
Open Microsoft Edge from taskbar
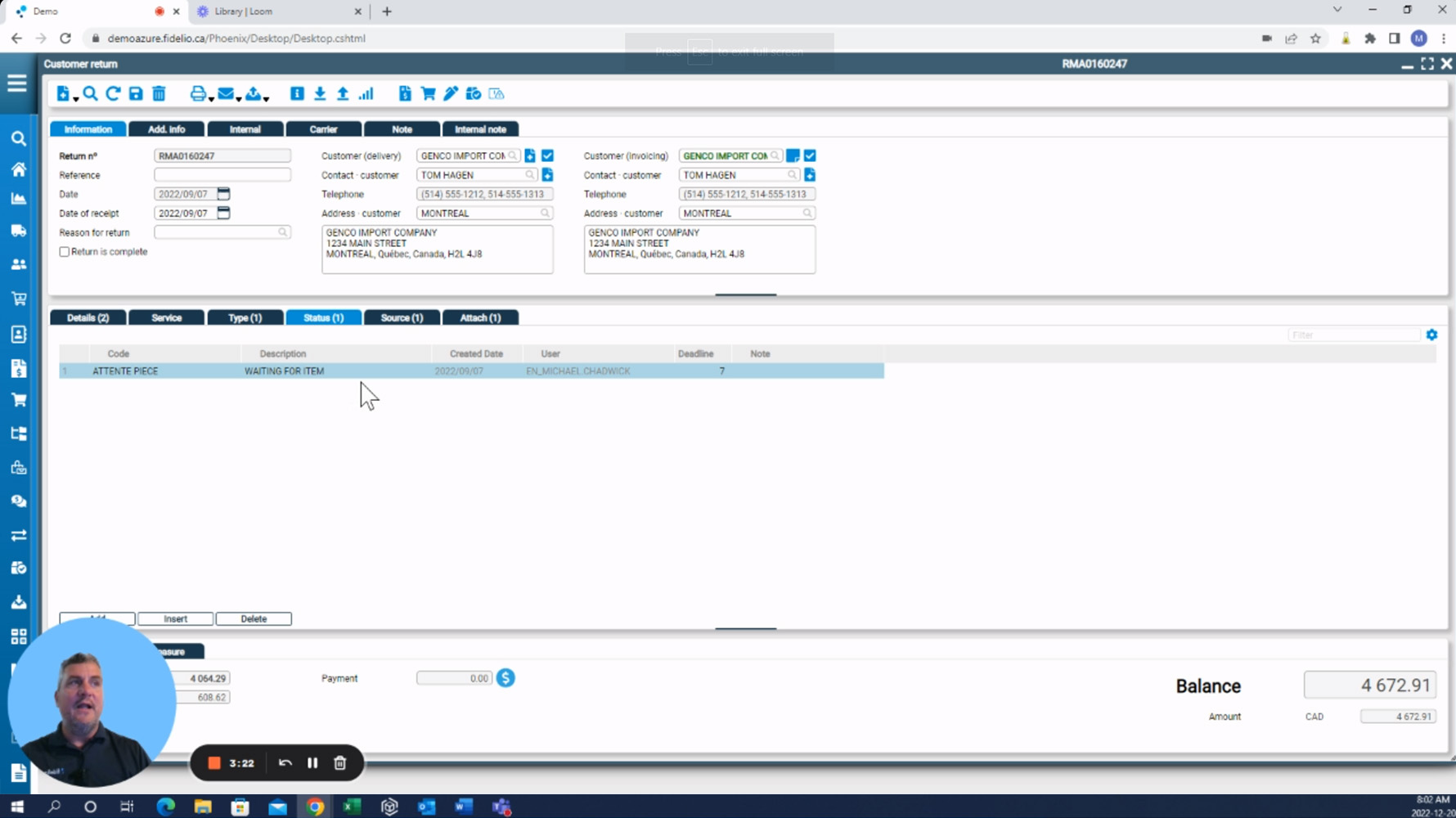point(166,807)
